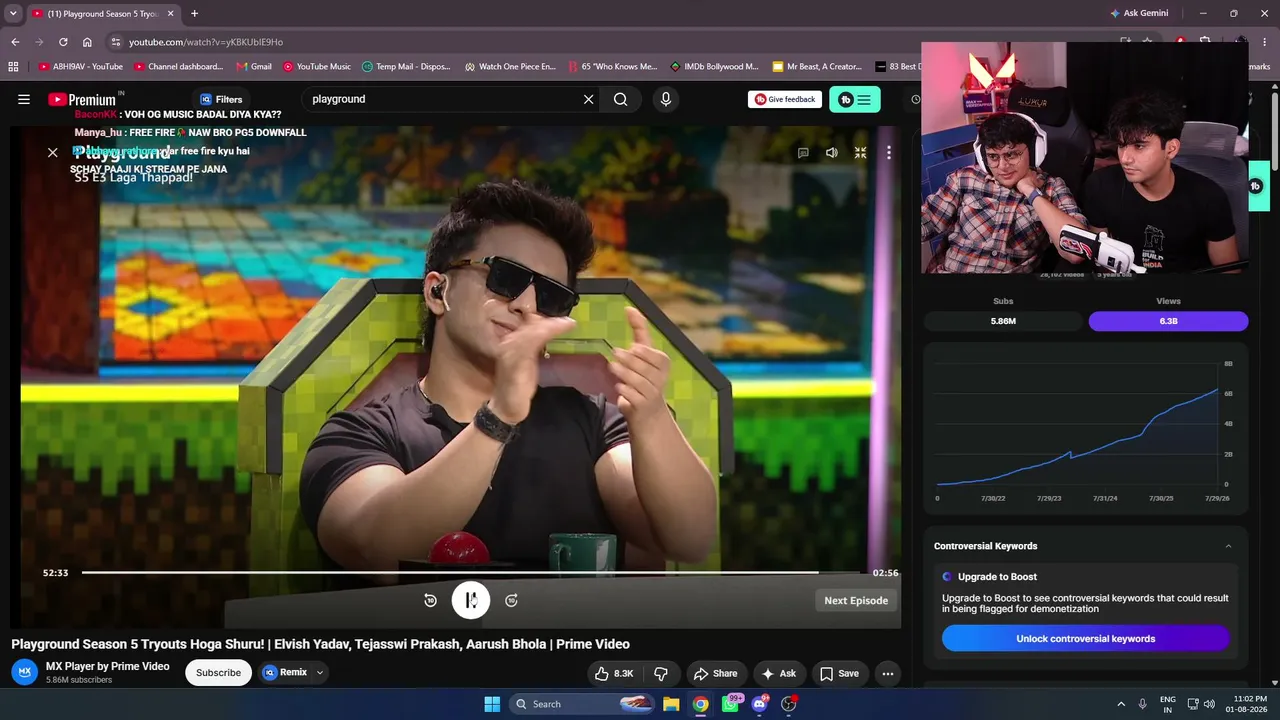Viewport: 1280px width, 720px height.
Task: Open the MX Player channel avatar
Action: (x=25, y=672)
